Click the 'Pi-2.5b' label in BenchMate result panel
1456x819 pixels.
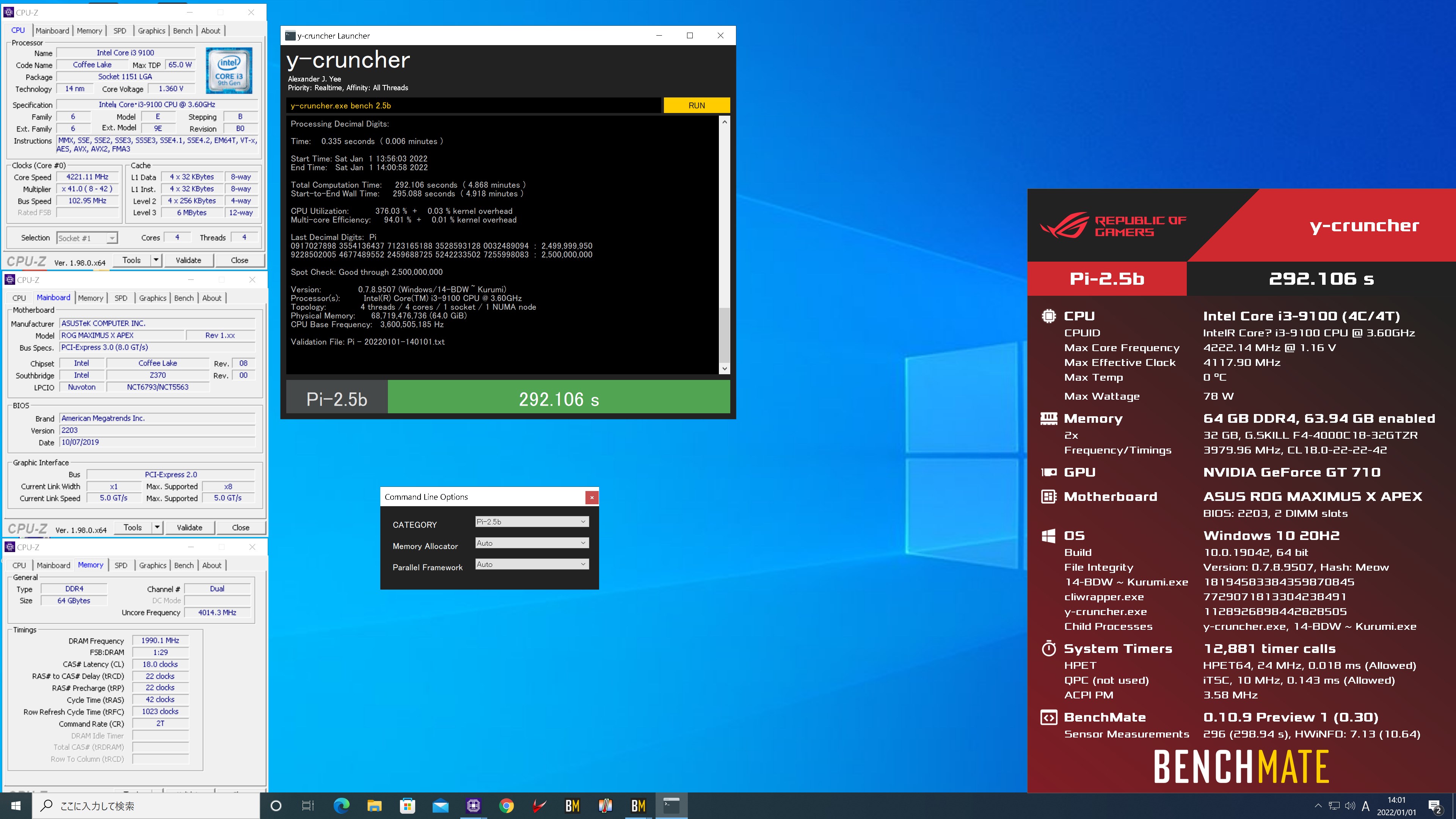click(x=1107, y=279)
